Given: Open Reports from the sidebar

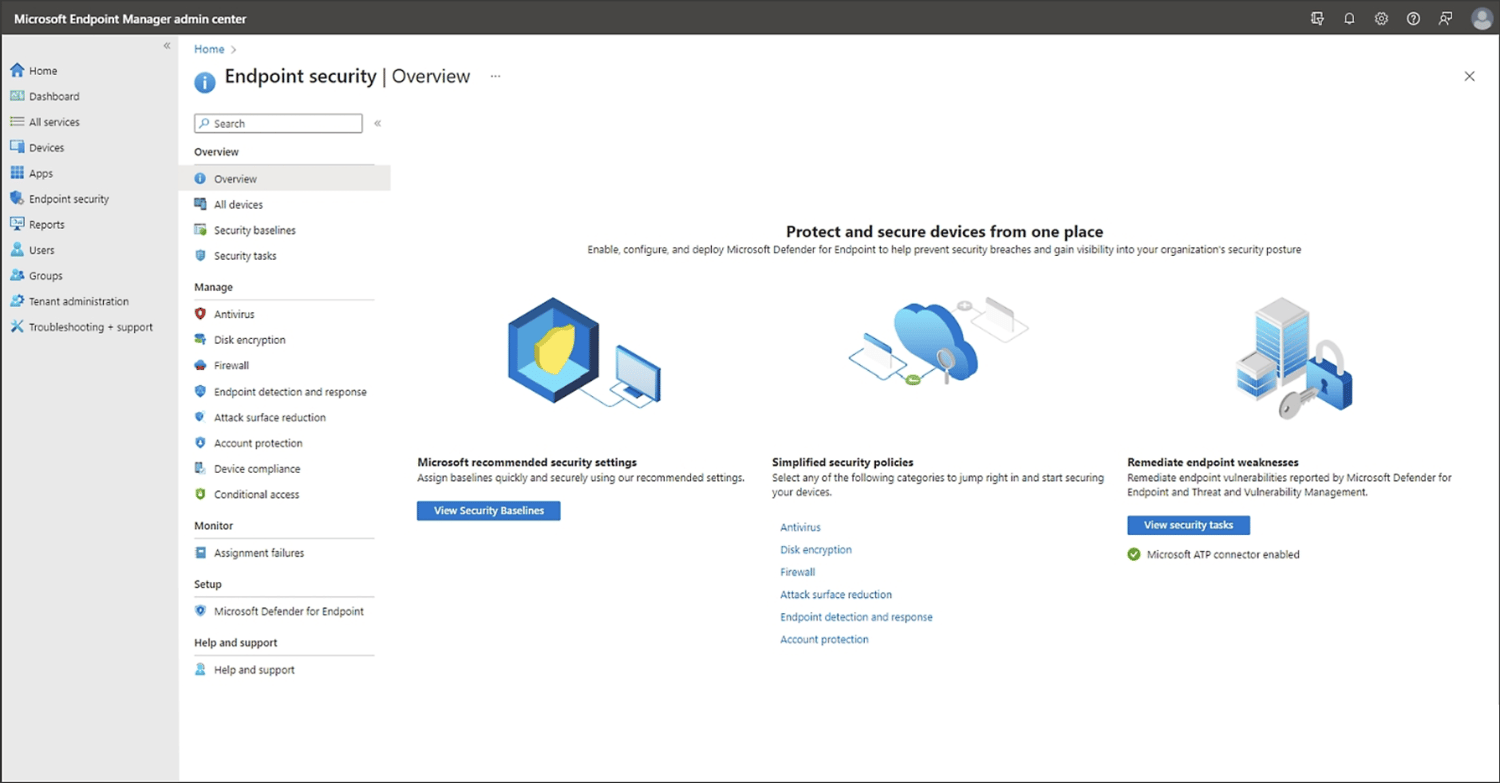Looking at the screenshot, I should [x=46, y=224].
